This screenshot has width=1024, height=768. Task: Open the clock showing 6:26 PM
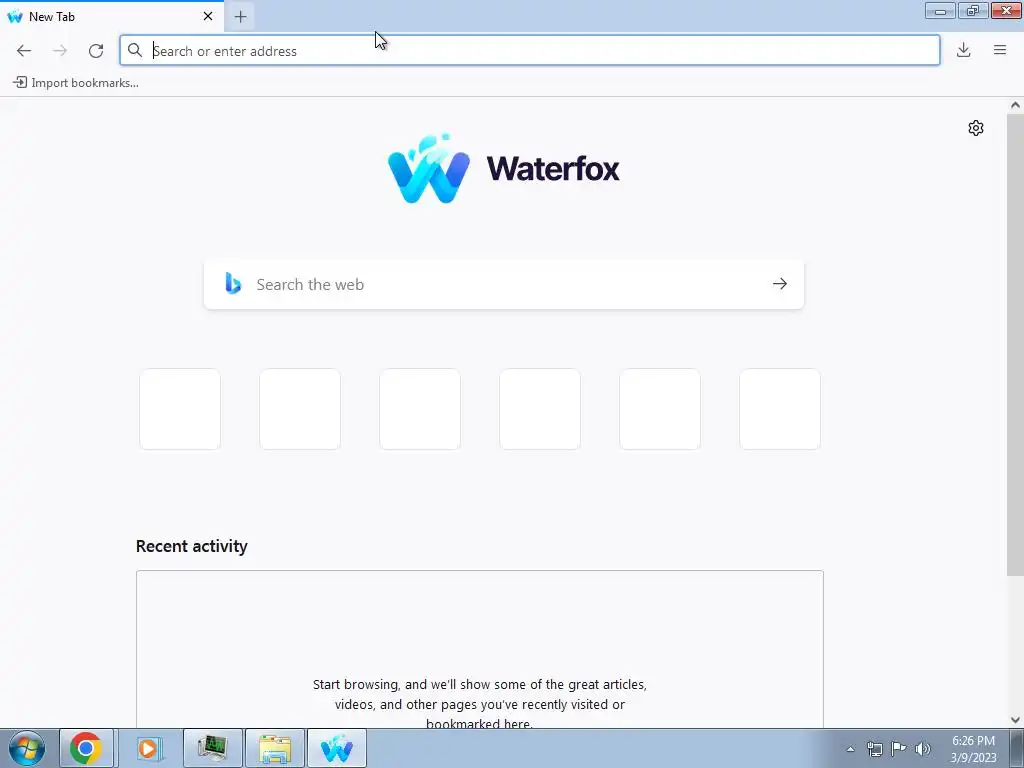click(x=973, y=749)
